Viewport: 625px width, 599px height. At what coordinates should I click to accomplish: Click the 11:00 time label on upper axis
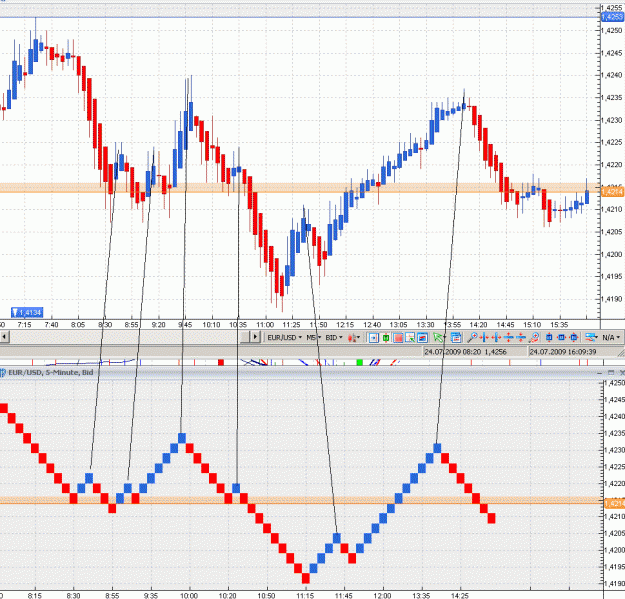[265, 325]
